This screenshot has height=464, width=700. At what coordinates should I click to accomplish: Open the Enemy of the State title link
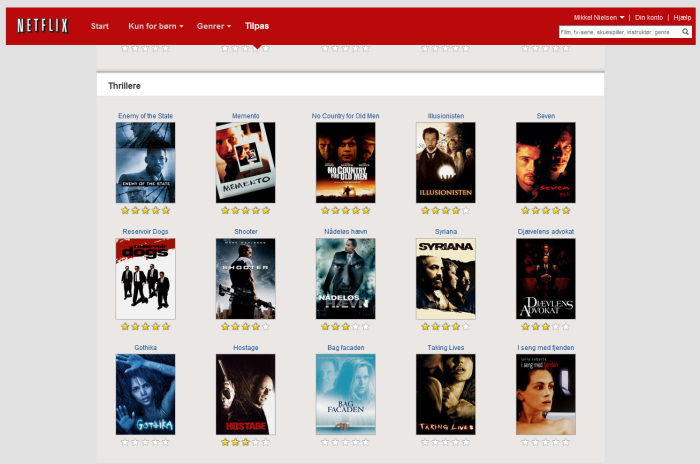click(146, 116)
